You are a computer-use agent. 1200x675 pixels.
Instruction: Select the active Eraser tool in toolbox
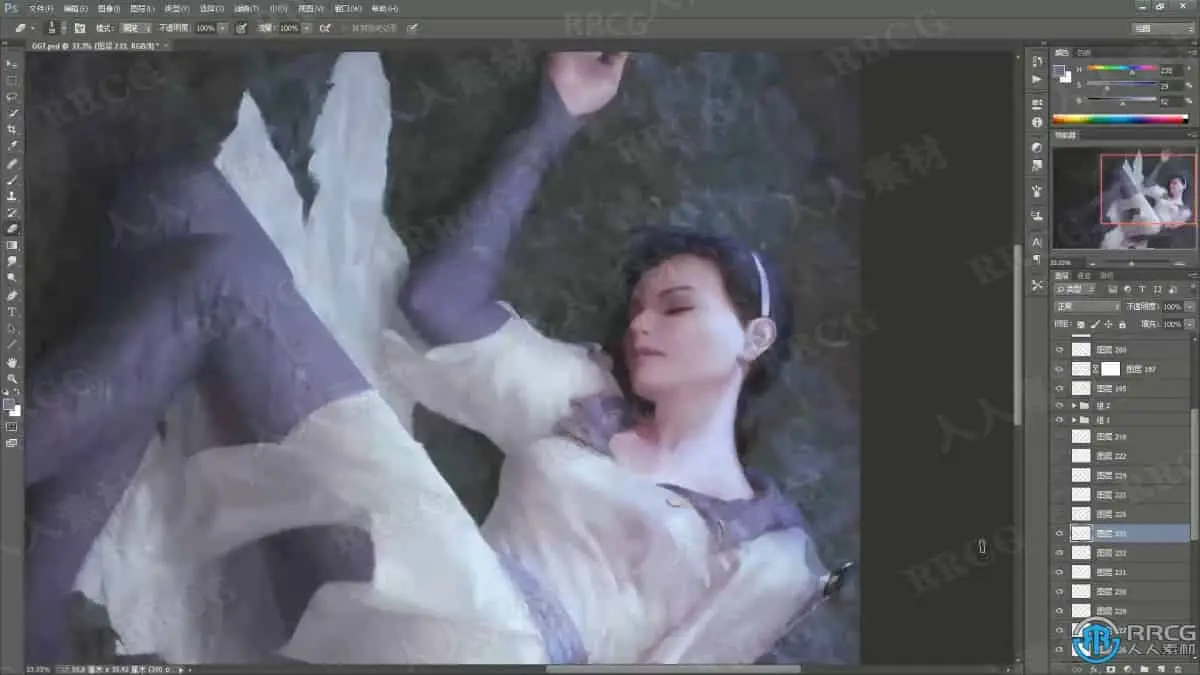click(12, 229)
